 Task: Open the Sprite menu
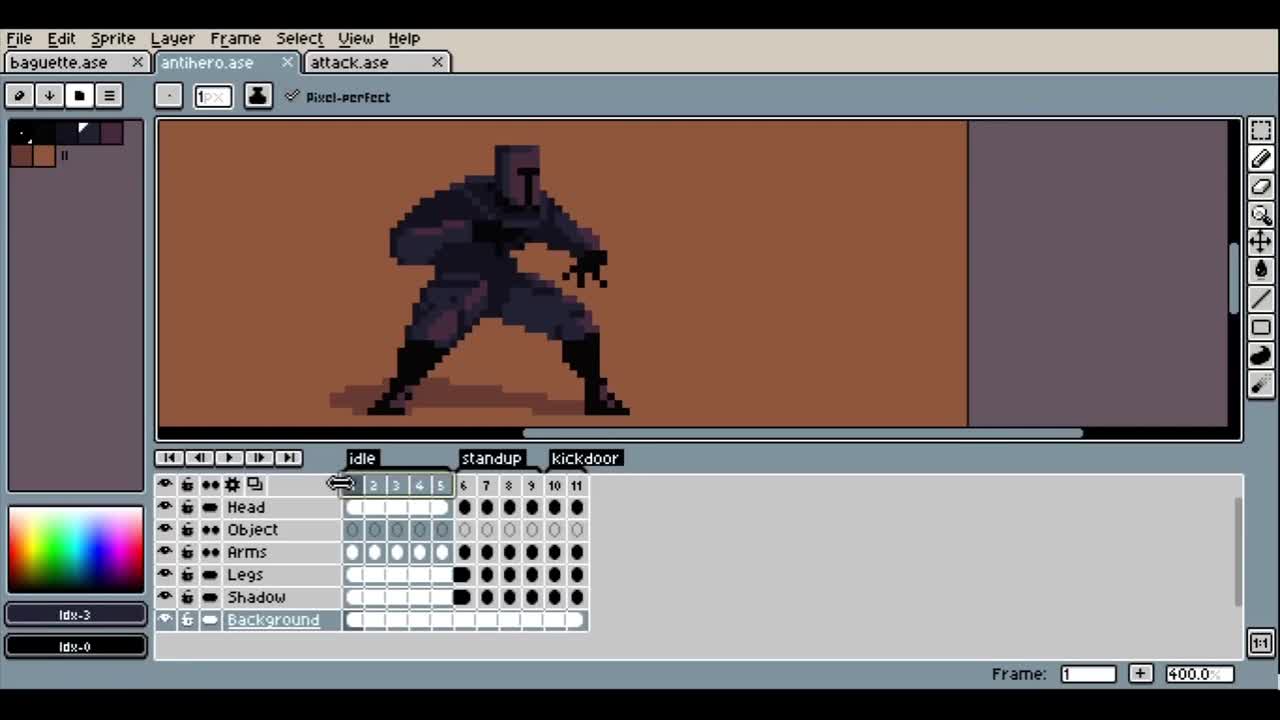point(113,38)
